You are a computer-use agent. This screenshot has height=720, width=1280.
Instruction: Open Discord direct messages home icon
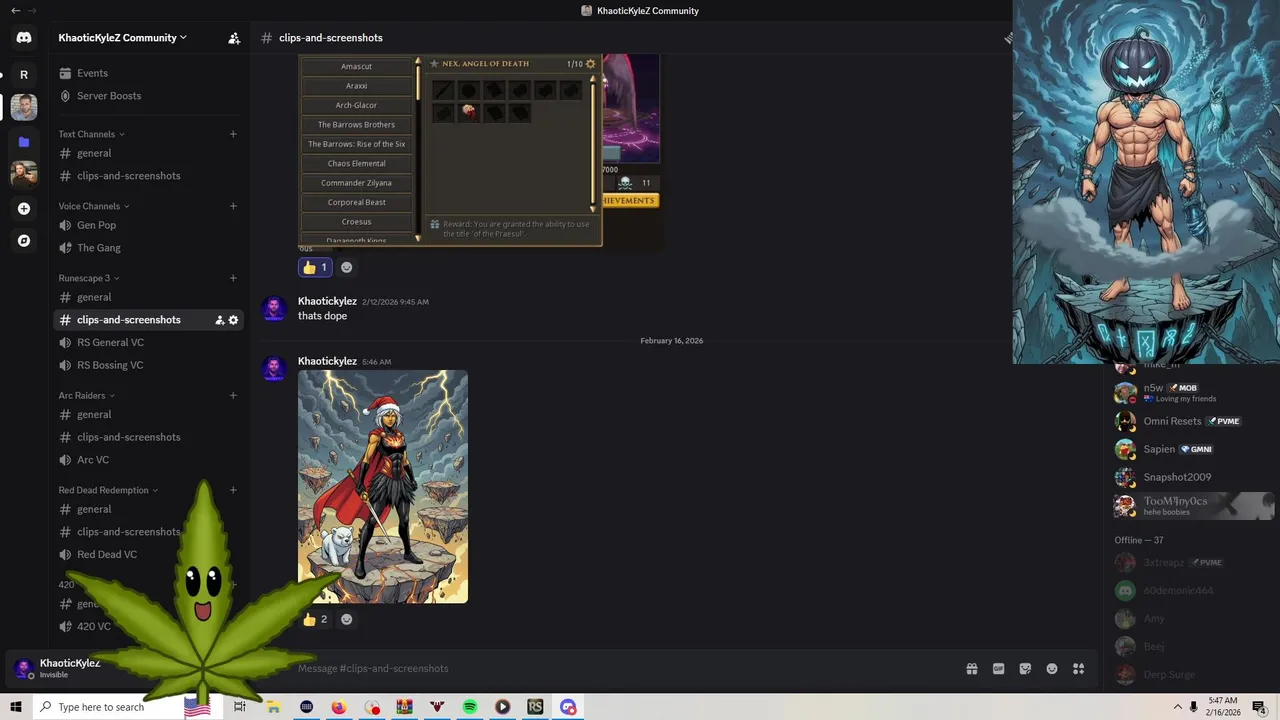coord(24,38)
